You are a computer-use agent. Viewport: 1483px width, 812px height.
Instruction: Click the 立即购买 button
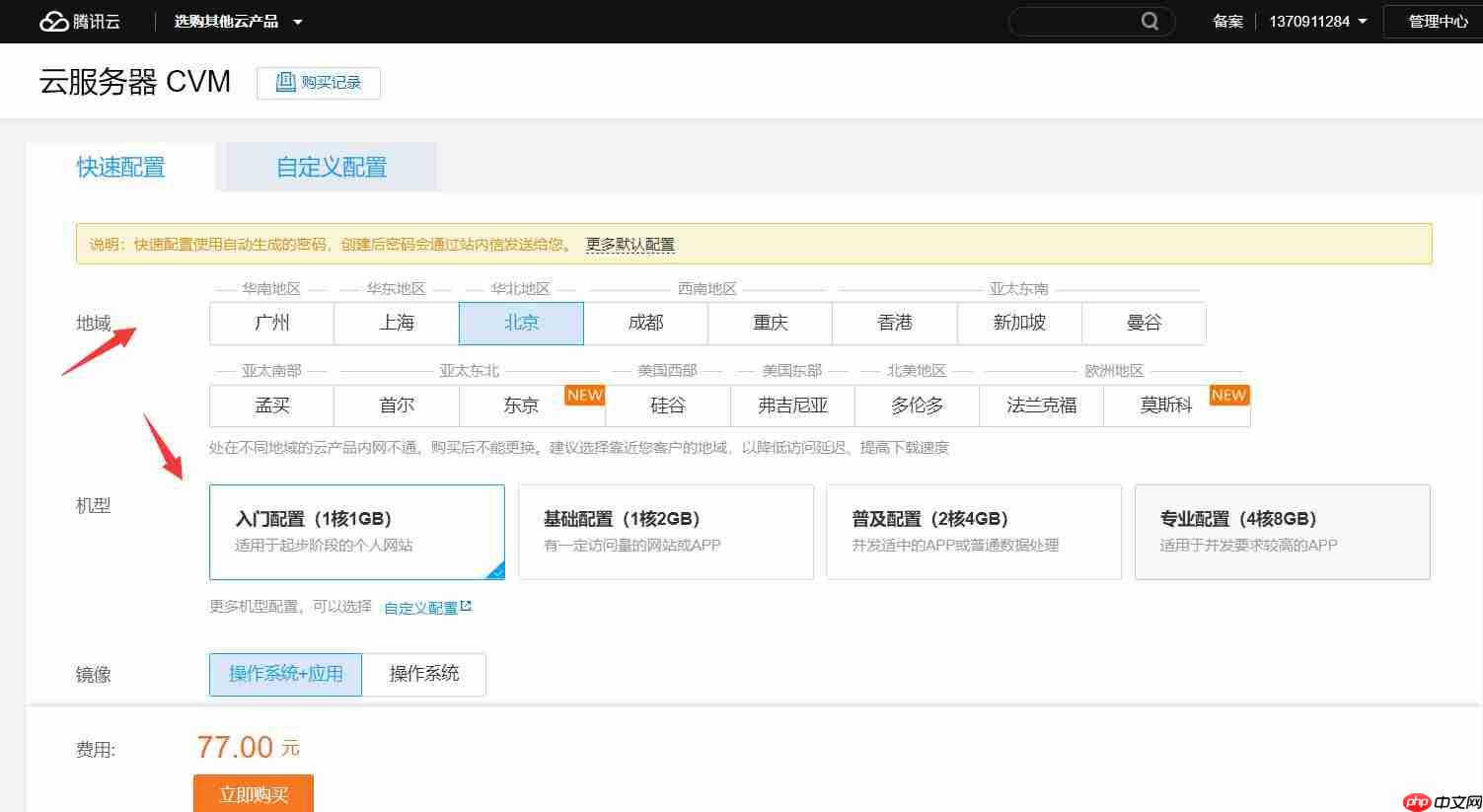[x=254, y=794]
